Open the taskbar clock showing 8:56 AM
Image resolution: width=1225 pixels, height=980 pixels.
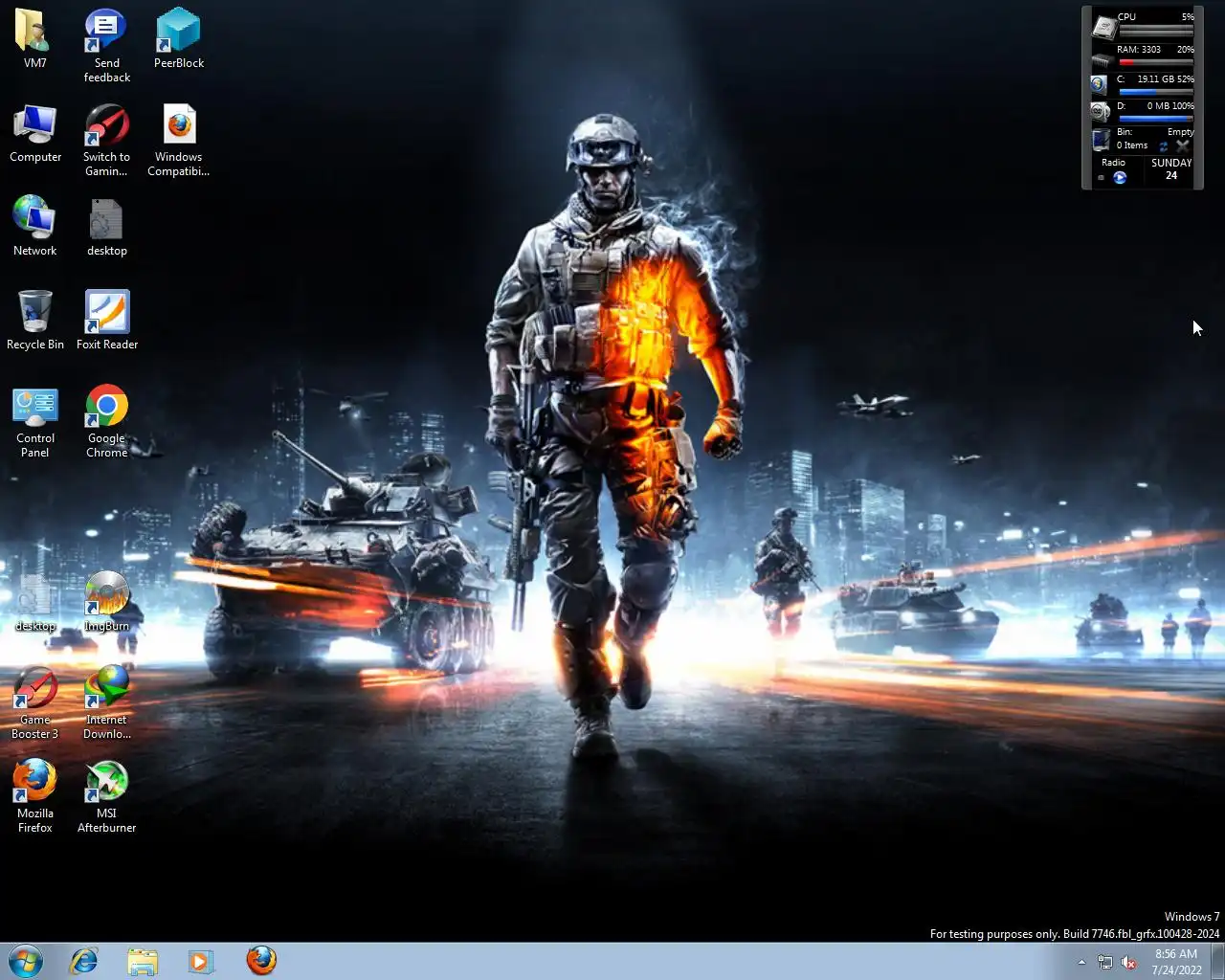1176,962
